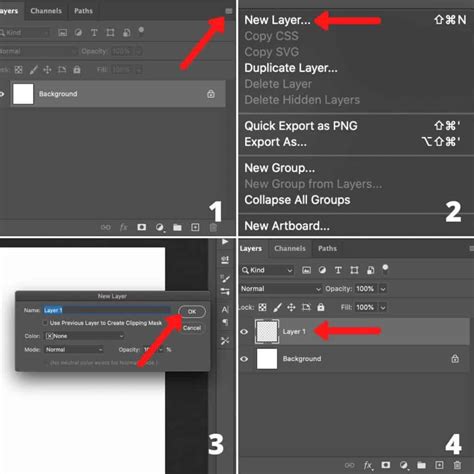
Task: Create adjustment layer in step 4 panel
Action: point(404,465)
